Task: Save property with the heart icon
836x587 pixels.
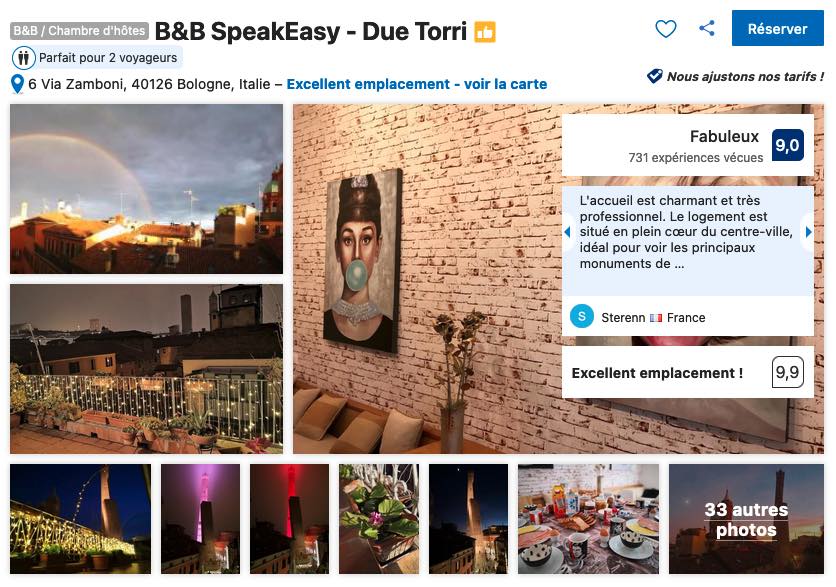Action: pos(665,29)
